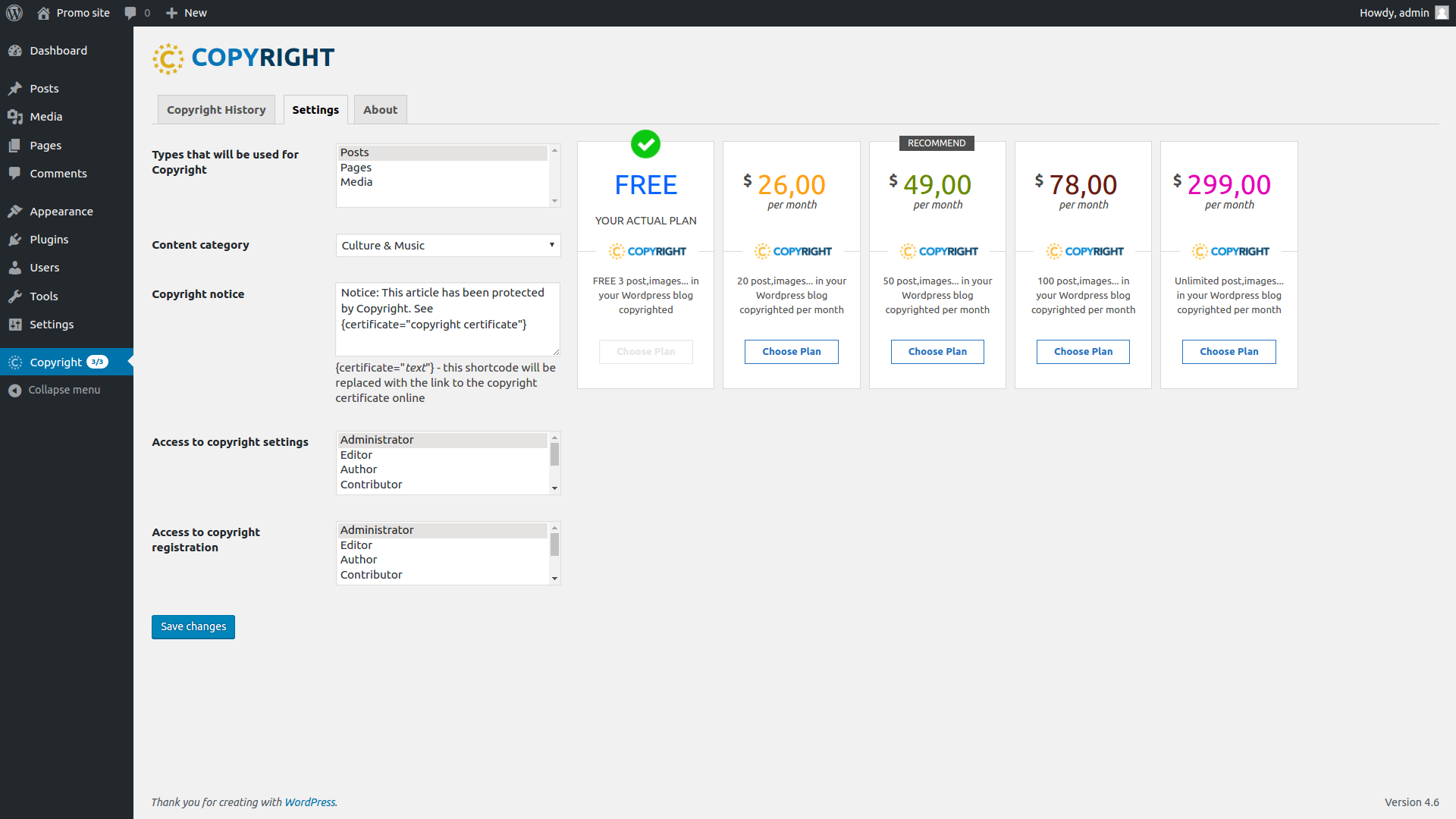
Task: Click up arrow of copyright registration access list
Action: [554, 528]
